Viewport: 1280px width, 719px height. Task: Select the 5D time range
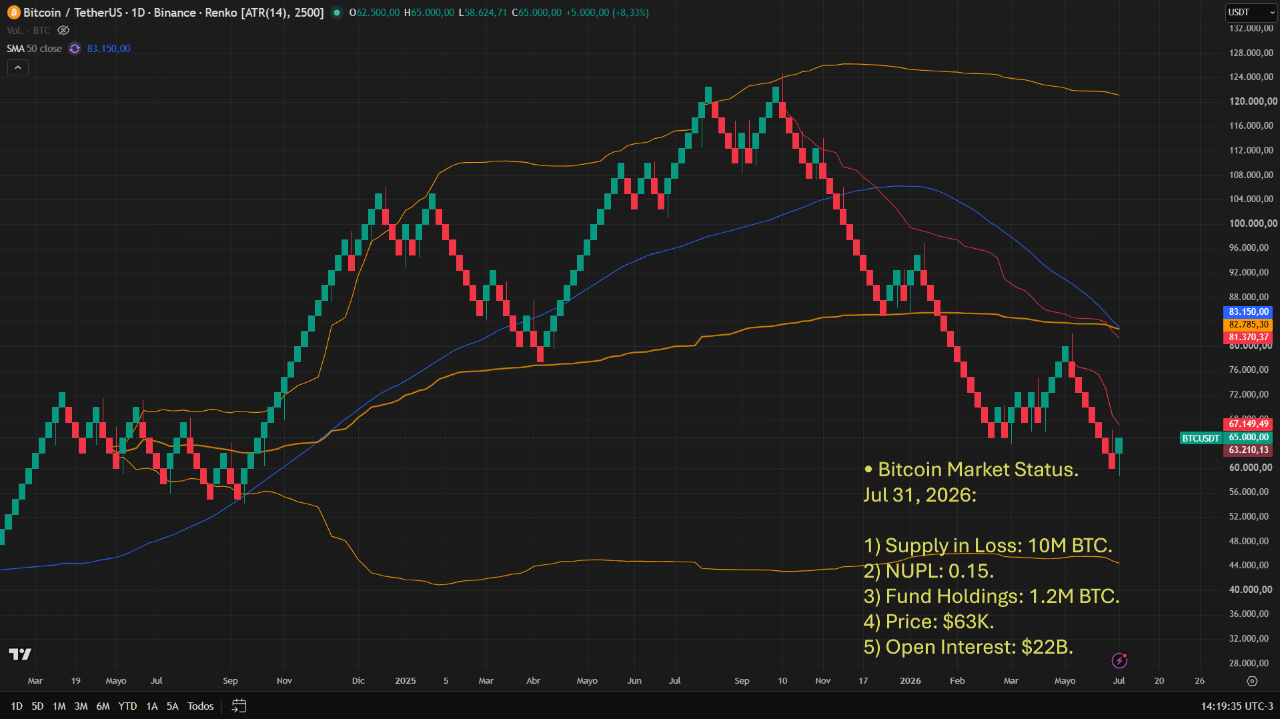pos(37,706)
